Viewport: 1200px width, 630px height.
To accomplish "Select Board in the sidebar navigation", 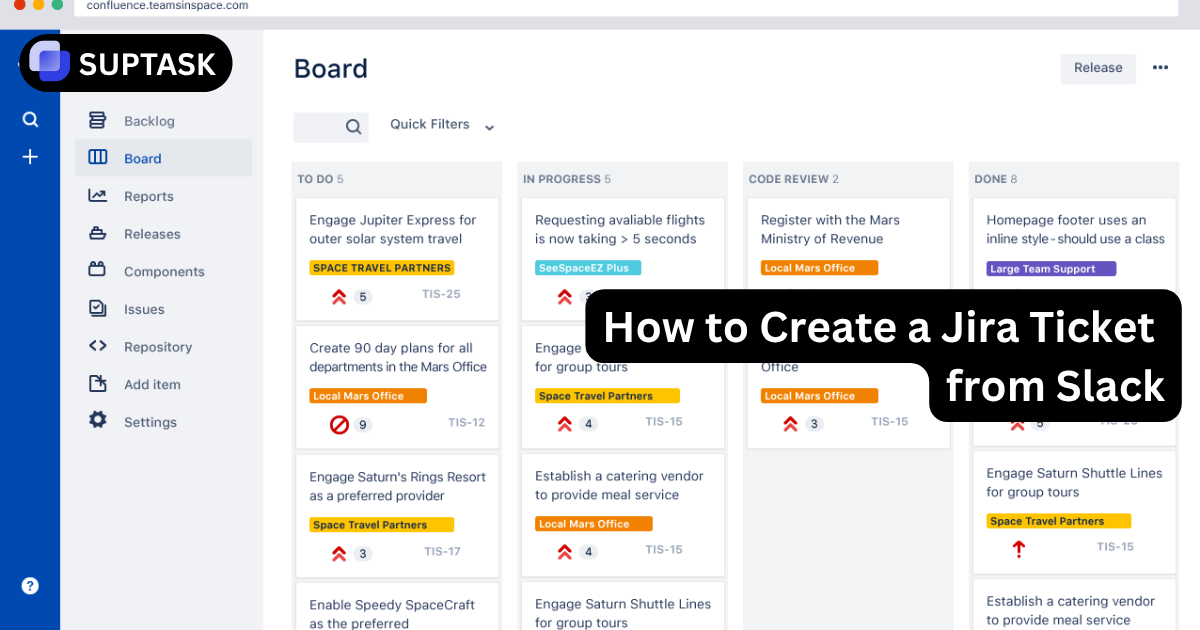I will click(x=143, y=158).
